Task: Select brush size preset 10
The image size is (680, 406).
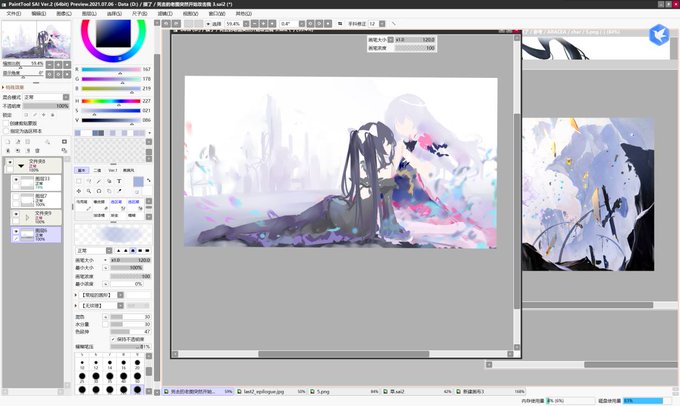Action: (x=82, y=363)
